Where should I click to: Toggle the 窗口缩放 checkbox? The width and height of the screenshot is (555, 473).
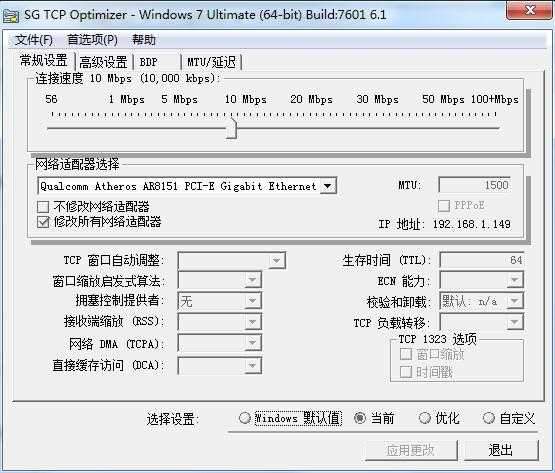point(406,354)
